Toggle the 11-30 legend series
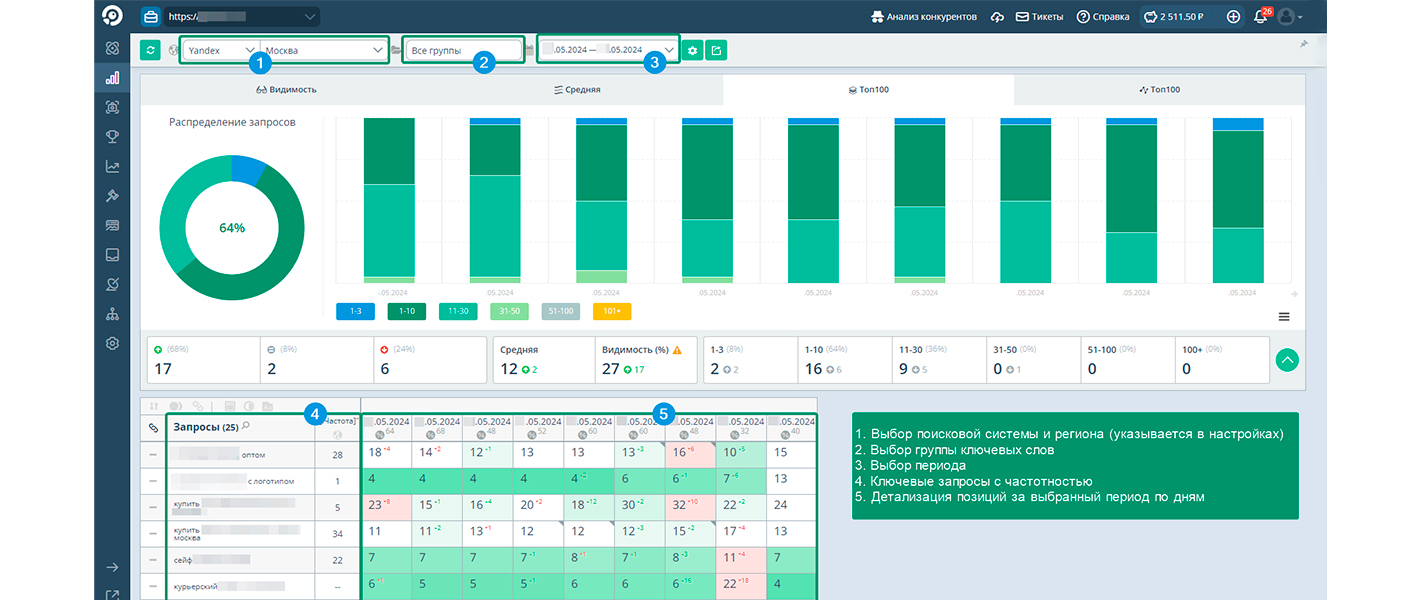This screenshot has height=600, width=1420. click(x=458, y=311)
